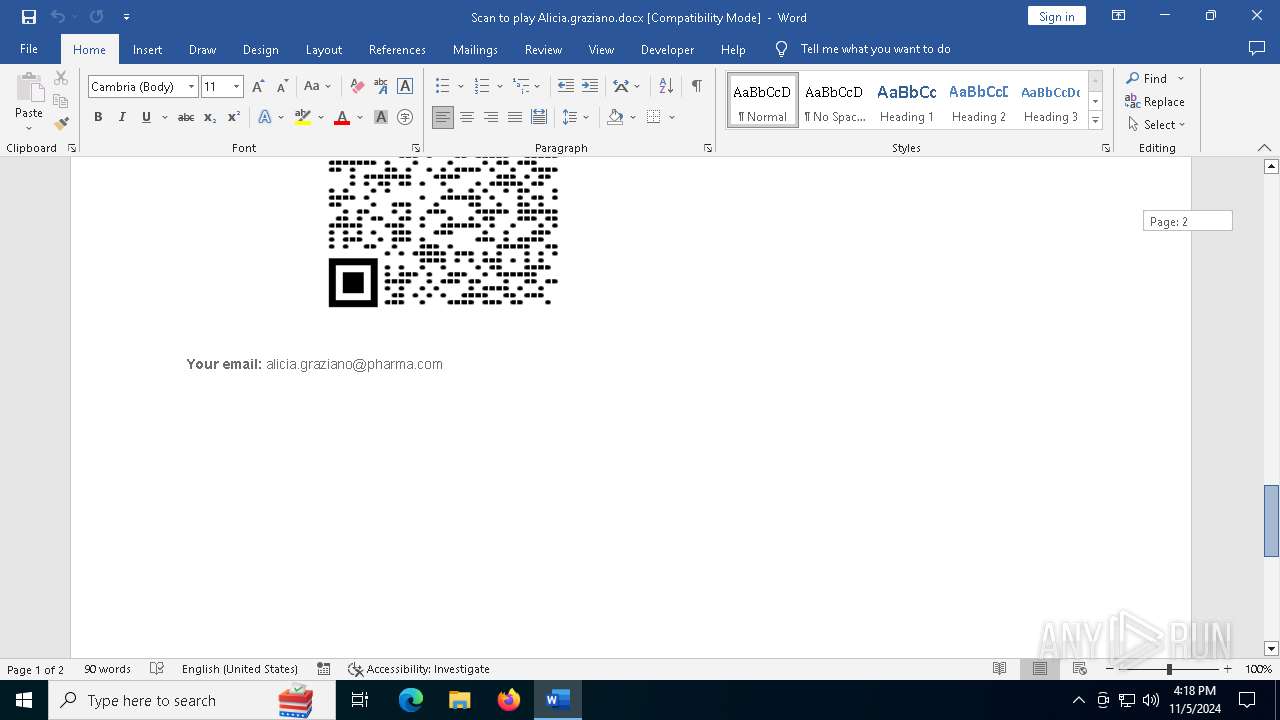Expand the Paste options arrow

[x=29, y=127]
